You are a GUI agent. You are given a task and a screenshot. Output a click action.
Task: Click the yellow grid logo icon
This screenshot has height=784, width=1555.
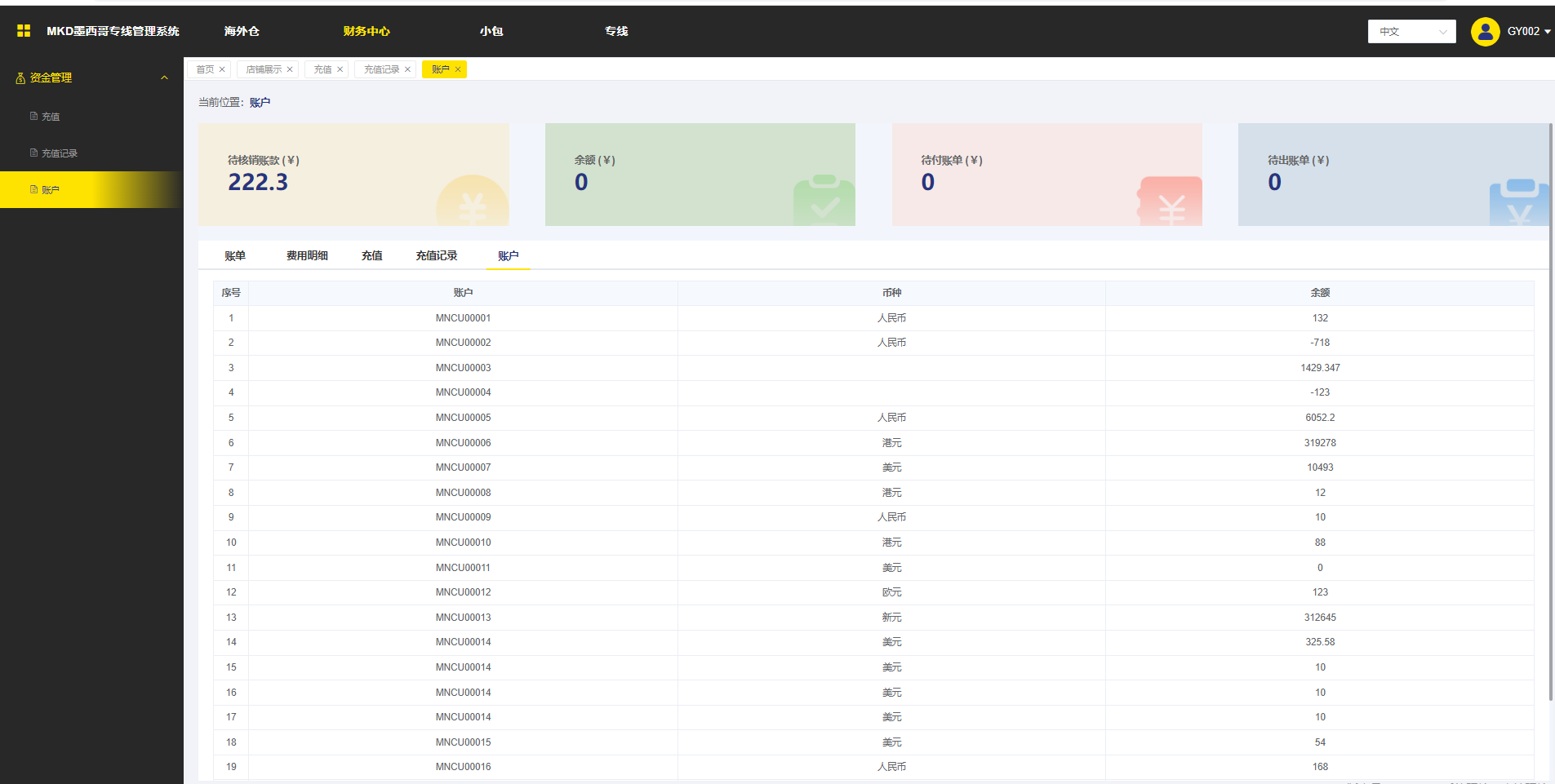[x=24, y=31]
